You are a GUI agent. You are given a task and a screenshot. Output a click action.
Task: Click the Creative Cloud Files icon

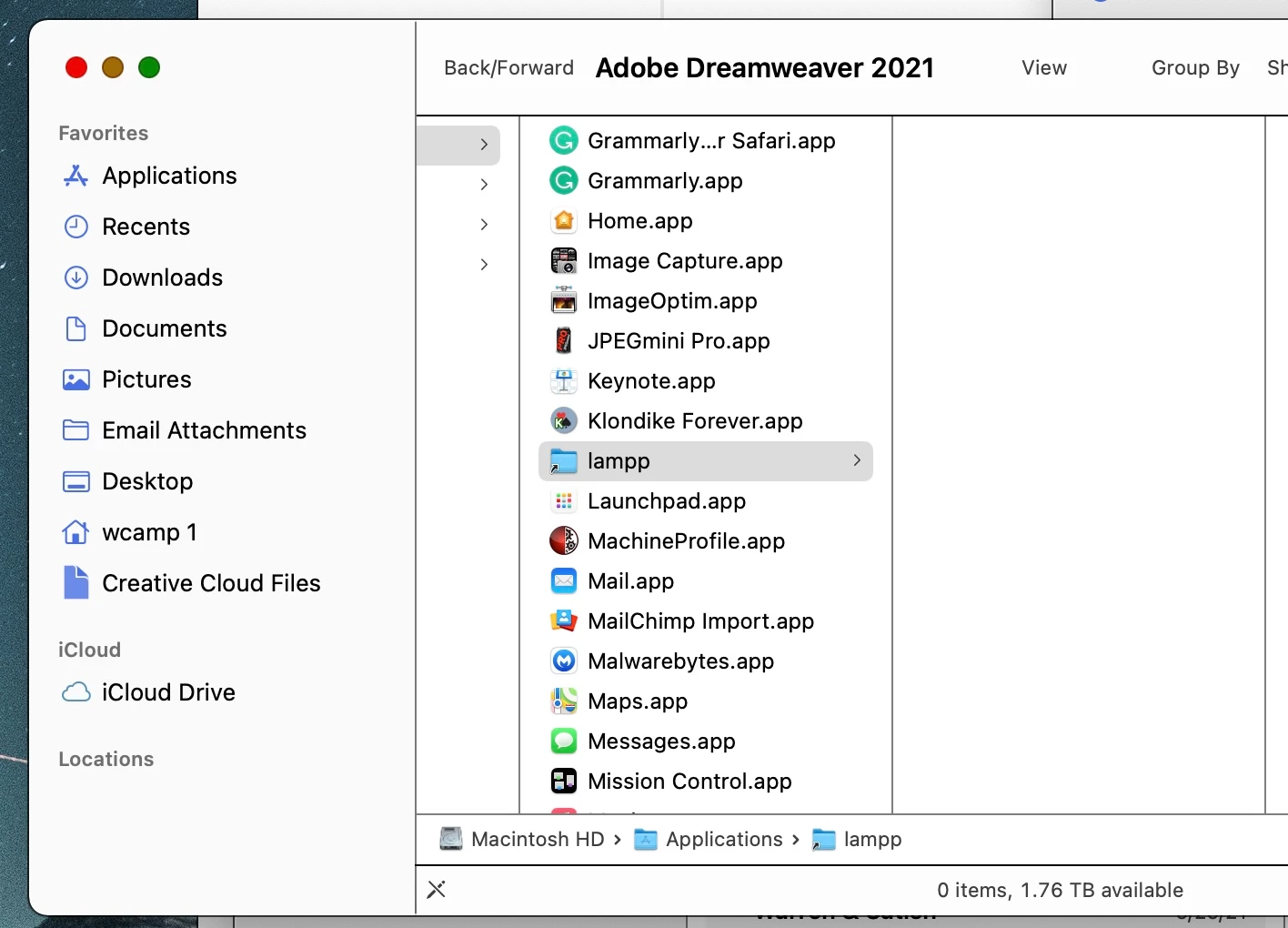(x=76, y=583)
